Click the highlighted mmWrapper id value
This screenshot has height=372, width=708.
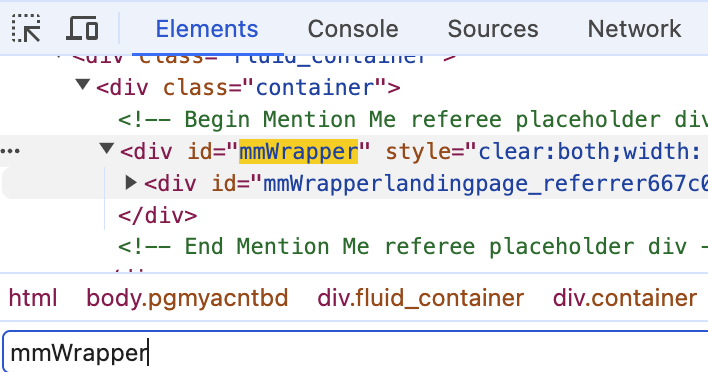coord(298,151)
